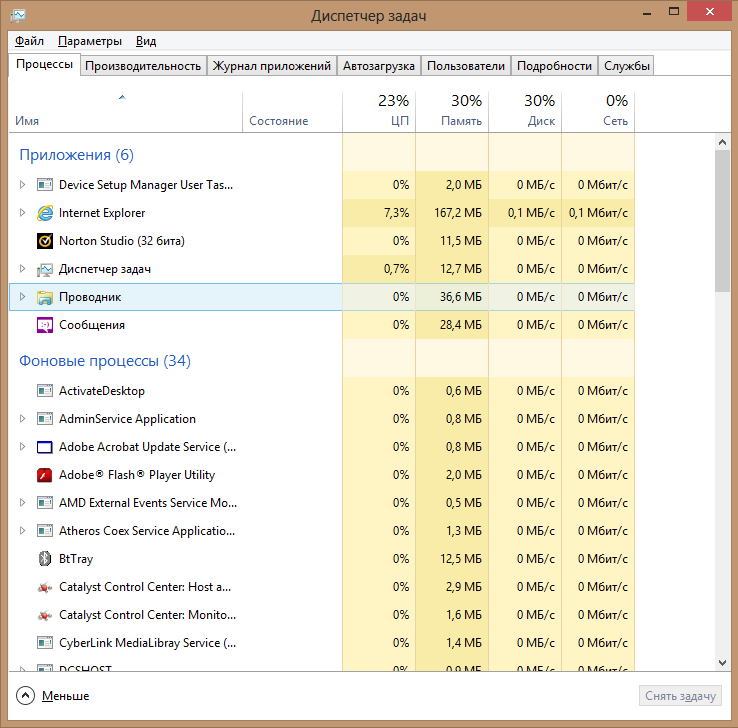Click the Adobe Flash Player Utility icon

[45, 475]
